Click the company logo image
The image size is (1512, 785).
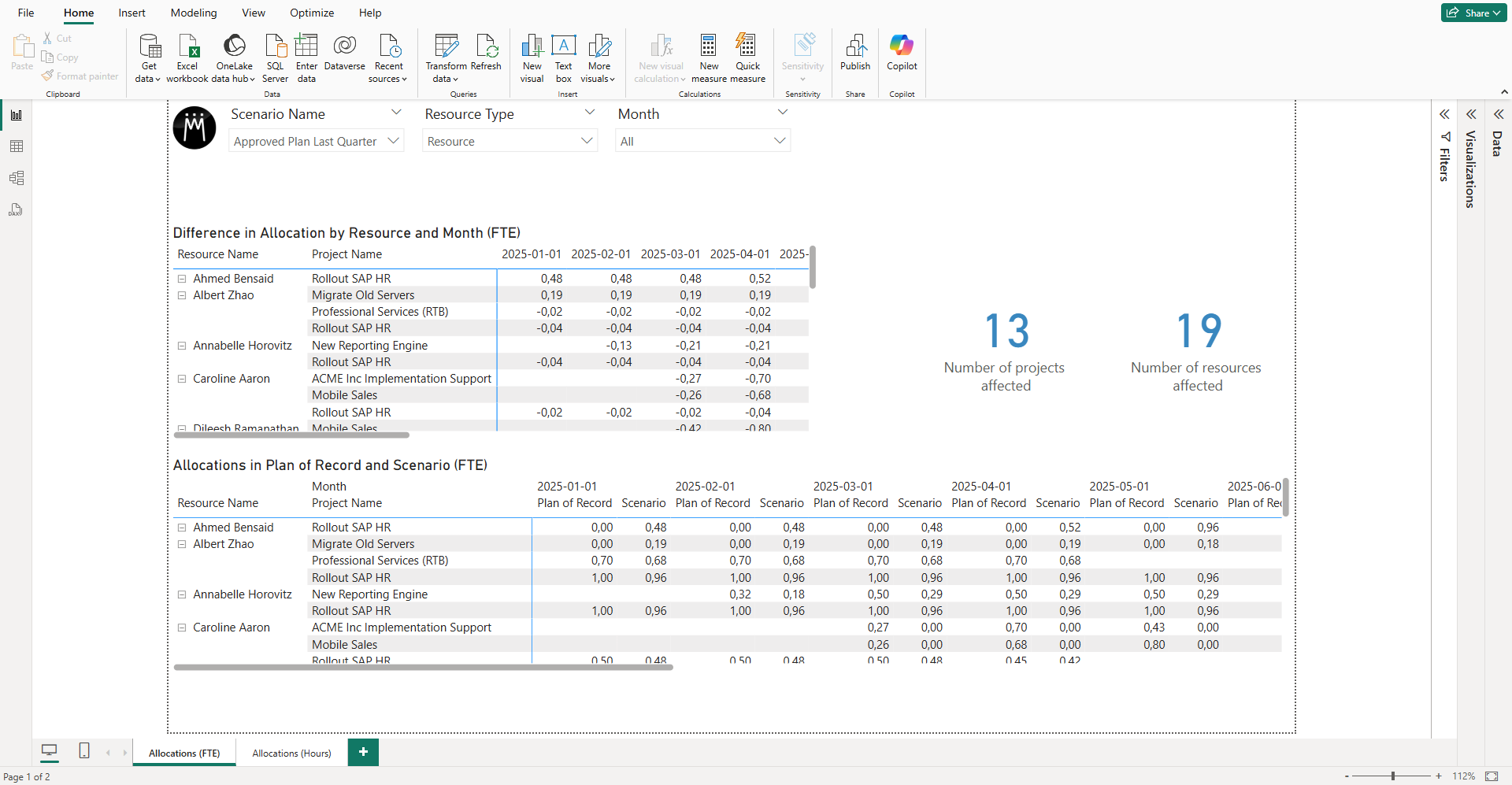pyautogui.click(x=195, y=128)
